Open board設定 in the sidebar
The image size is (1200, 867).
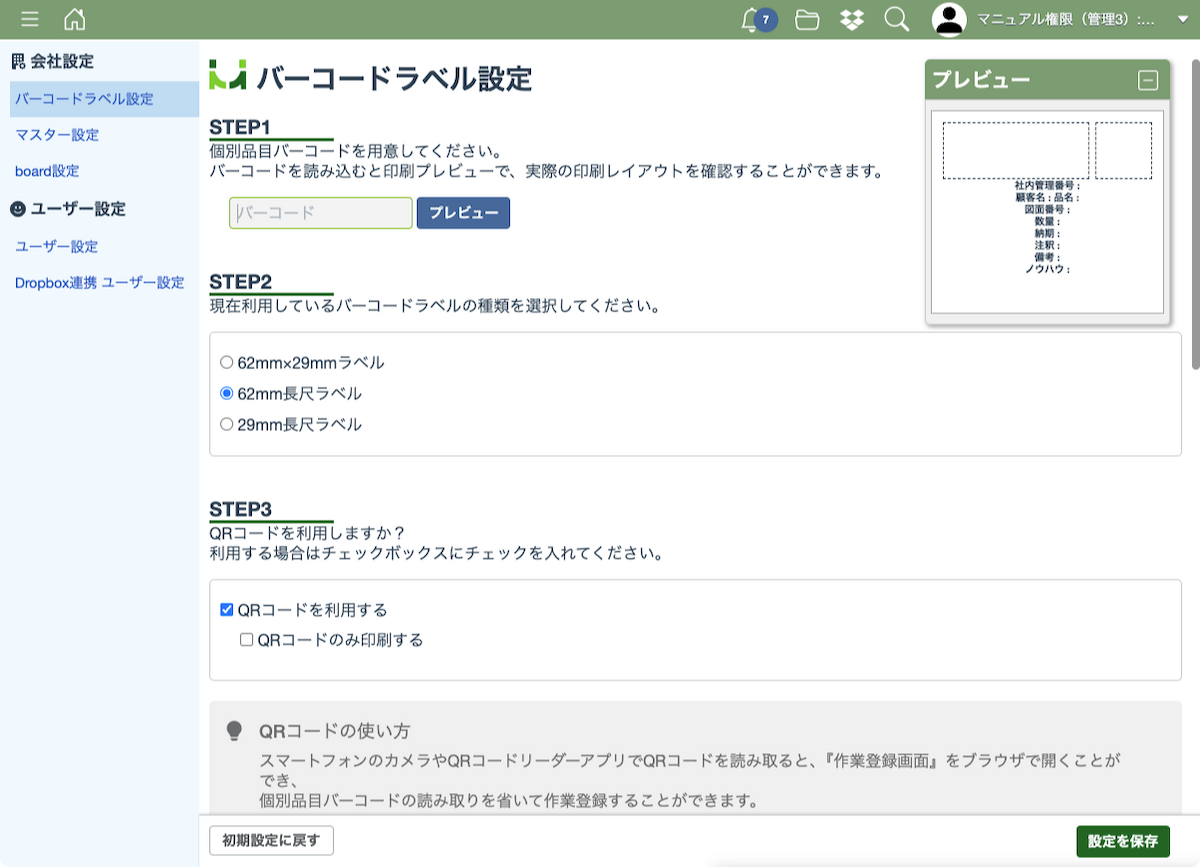[47, 171]
